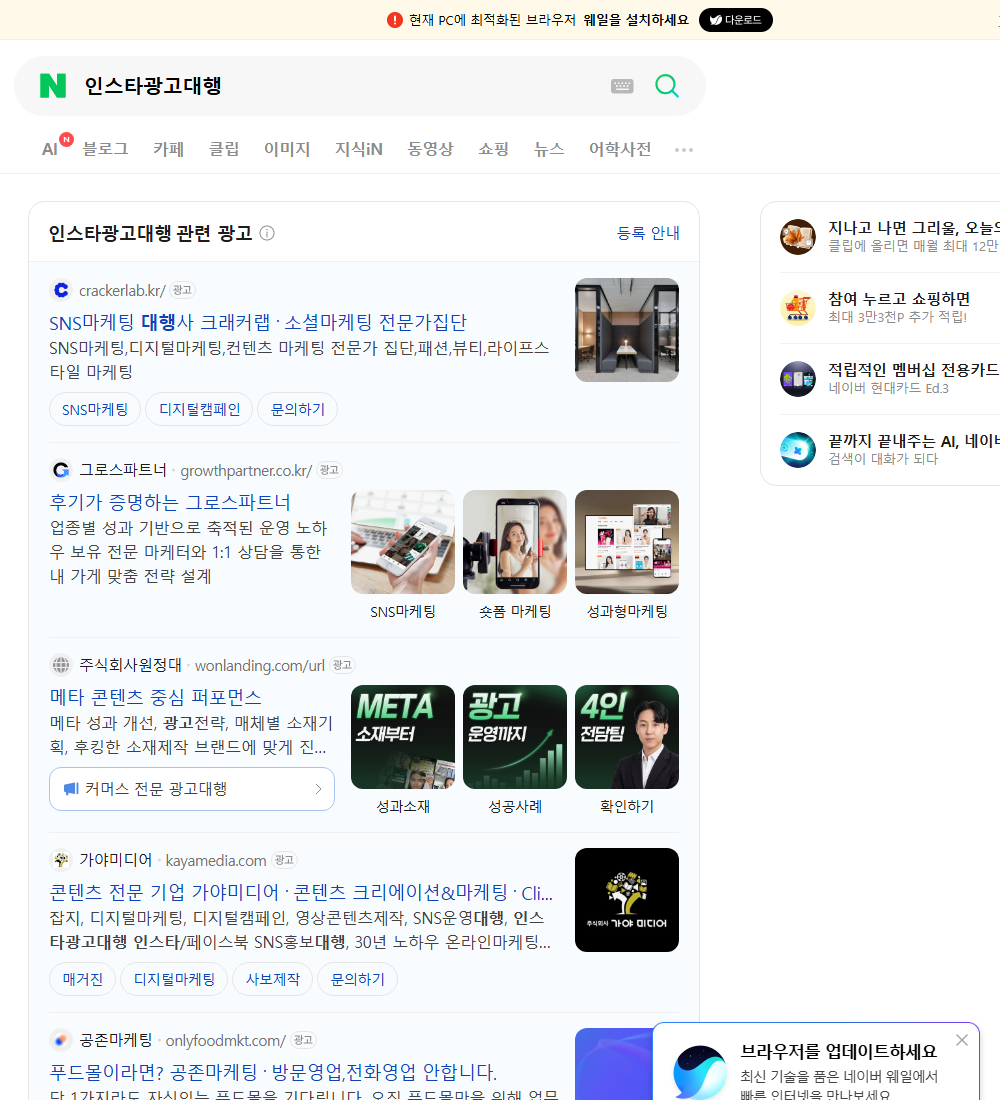The image size is (1000, 1100).
Task: Click the crackerlab office photo thumbnail
Action: [627, 330]
